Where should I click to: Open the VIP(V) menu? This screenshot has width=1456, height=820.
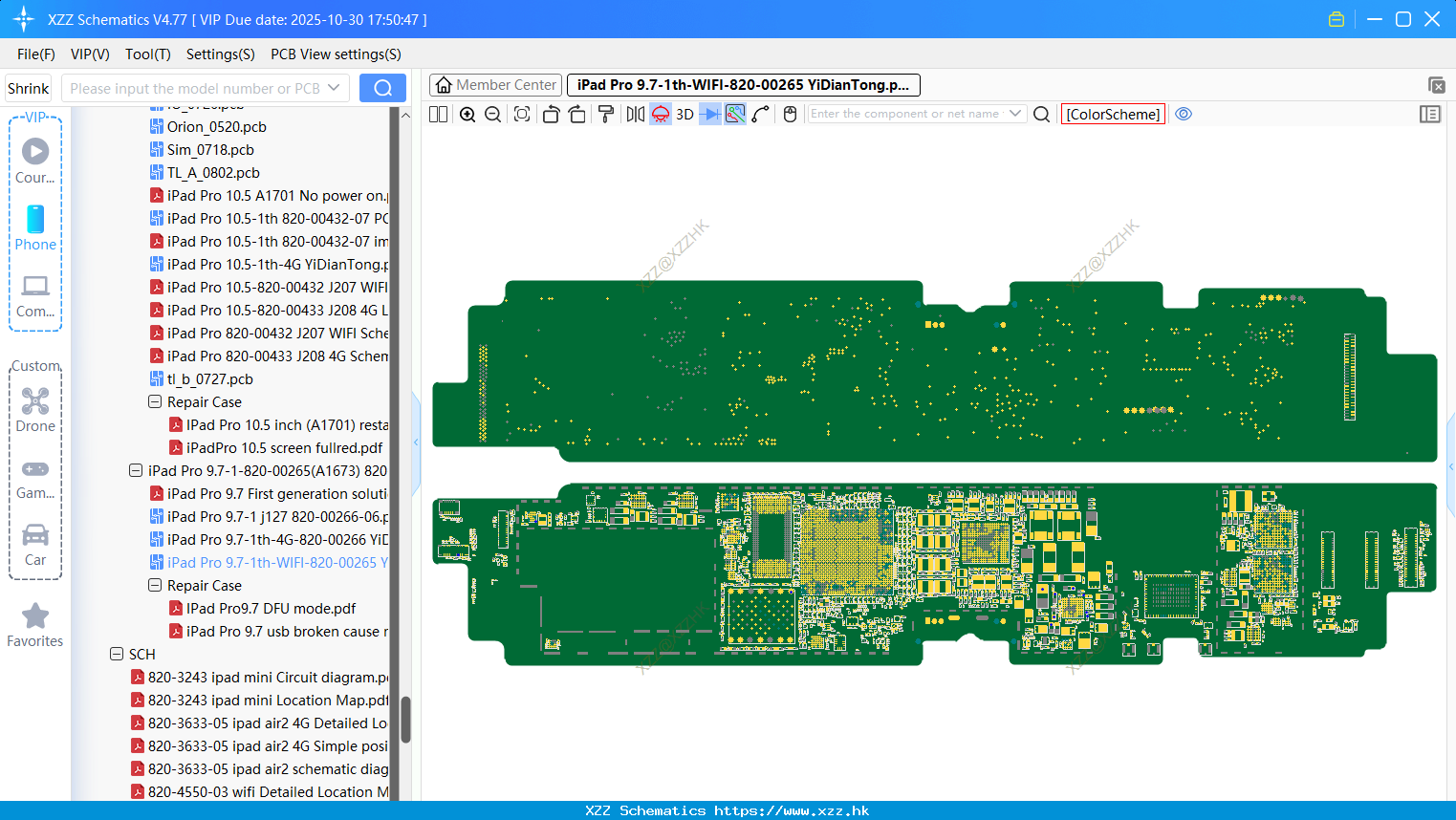click(x=90, y=54)
